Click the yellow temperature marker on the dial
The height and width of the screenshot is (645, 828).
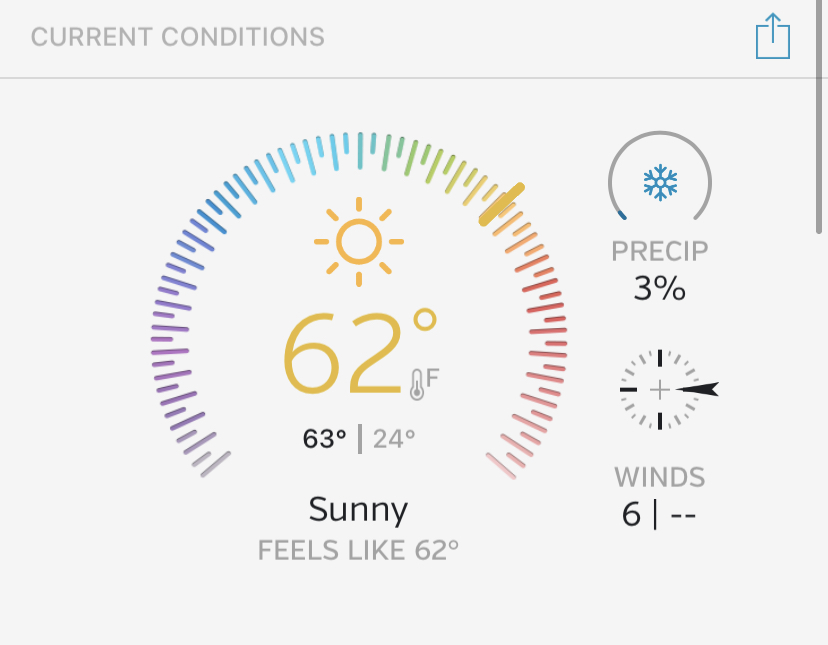point(502,204)
